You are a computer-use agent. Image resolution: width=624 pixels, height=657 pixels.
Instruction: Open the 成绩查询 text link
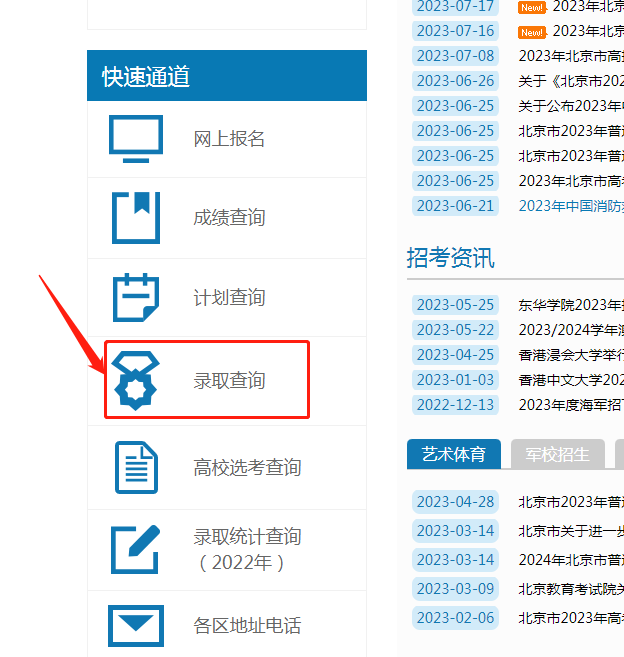(x=229, y=217)
